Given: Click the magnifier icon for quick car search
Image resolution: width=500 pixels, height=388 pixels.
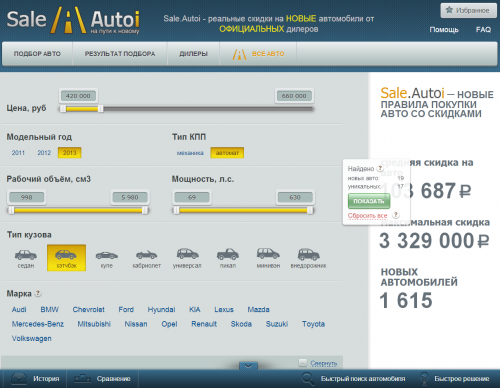Looking at the screenshot, I should pyautogui.click(x=307, y=379).
